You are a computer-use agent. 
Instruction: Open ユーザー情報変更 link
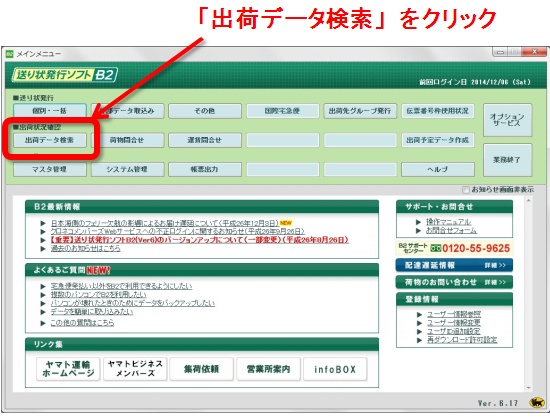[454, 323]
